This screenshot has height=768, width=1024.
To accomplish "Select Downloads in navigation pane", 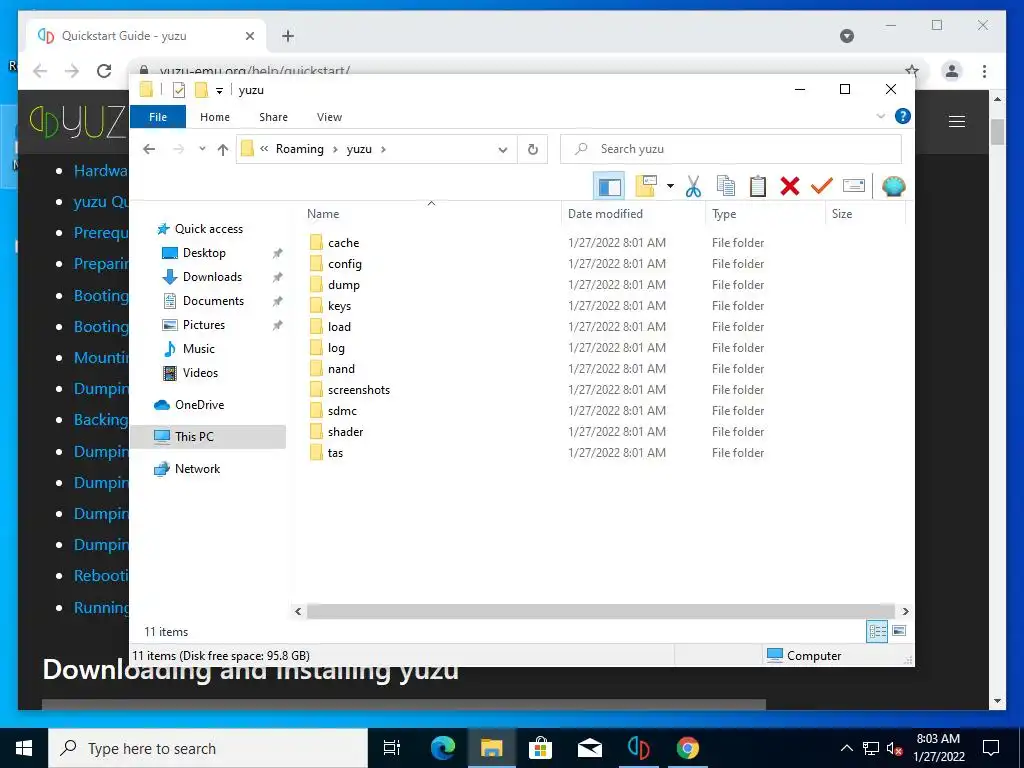I will 212,277.
